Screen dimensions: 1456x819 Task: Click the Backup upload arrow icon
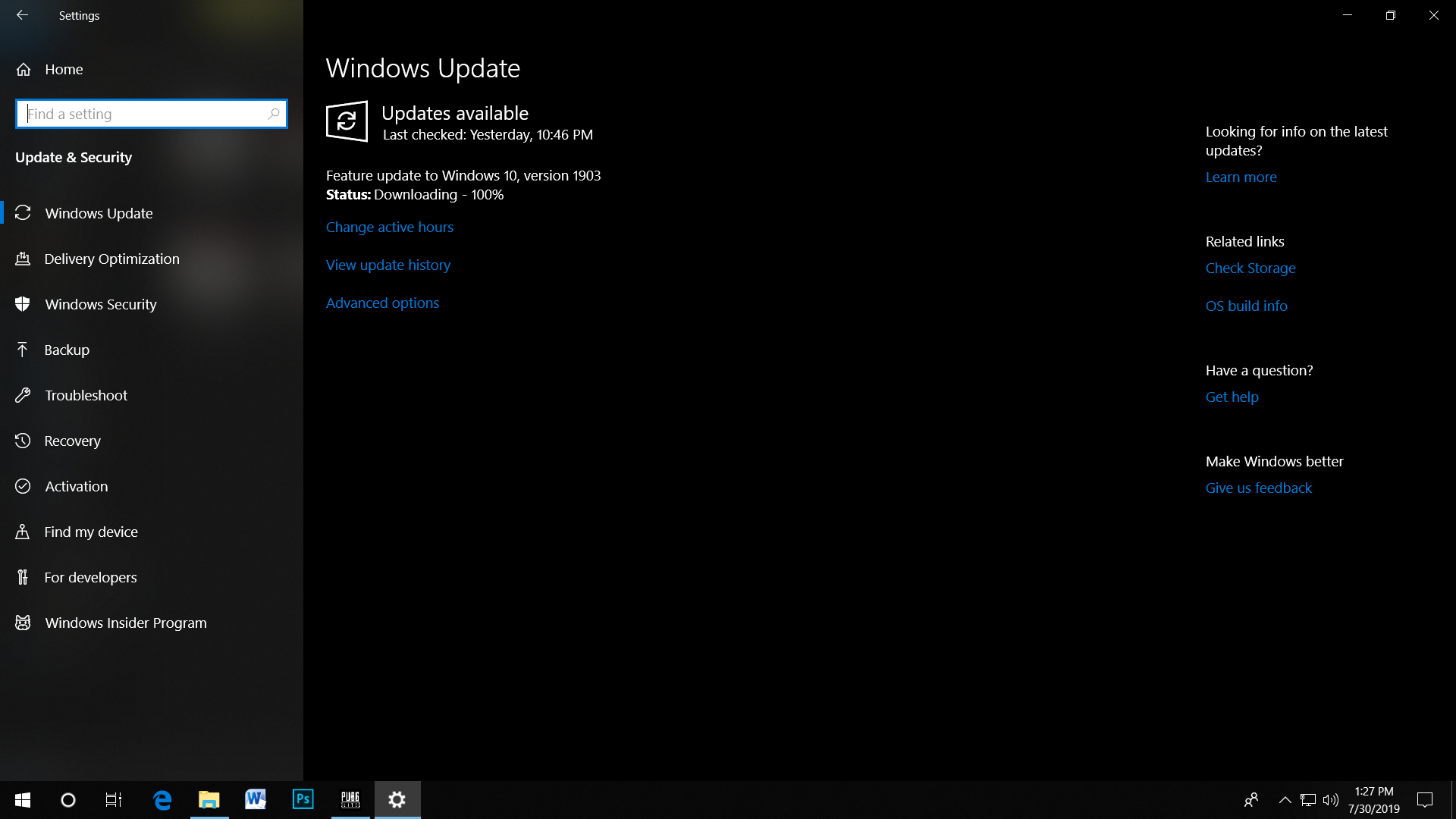23,350
